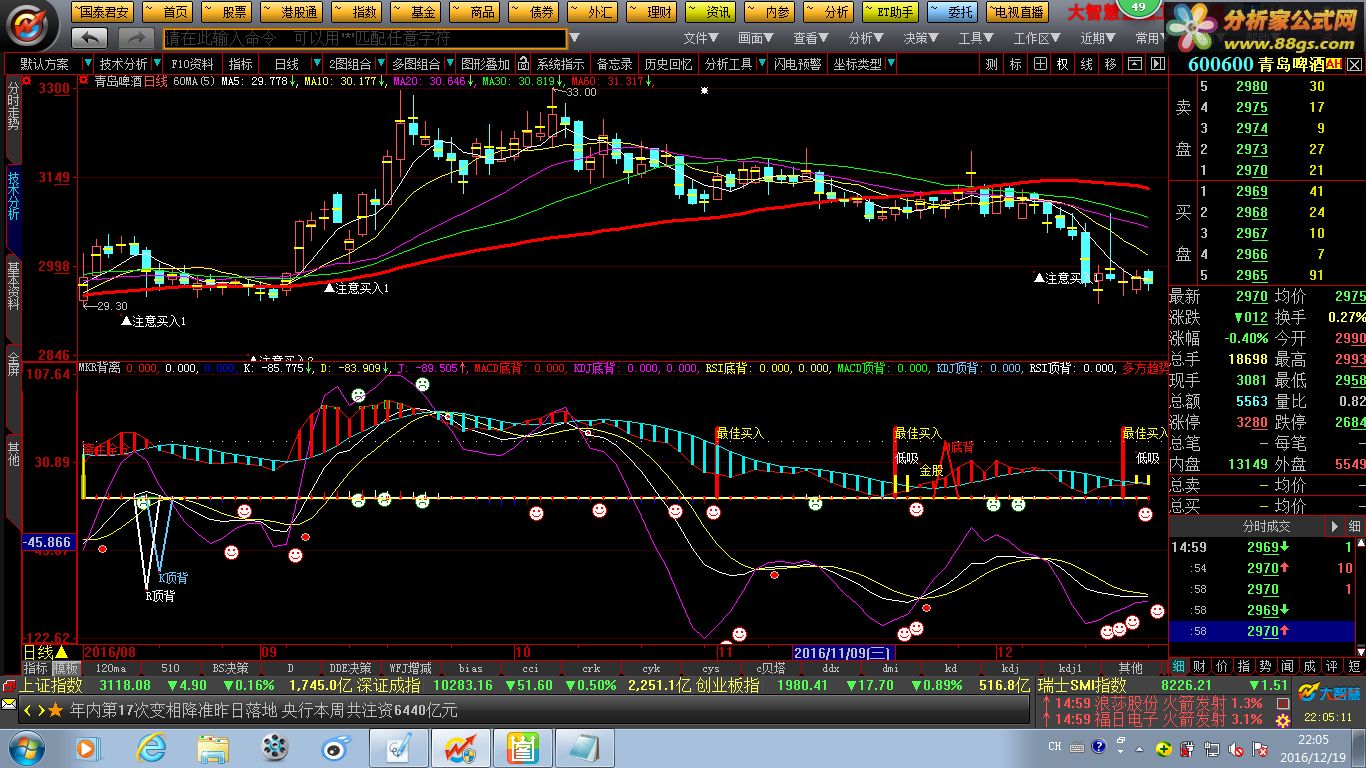The image size is (1366, 768).
Task: Select the 120ma indicator tab
Action: (110, 667)
